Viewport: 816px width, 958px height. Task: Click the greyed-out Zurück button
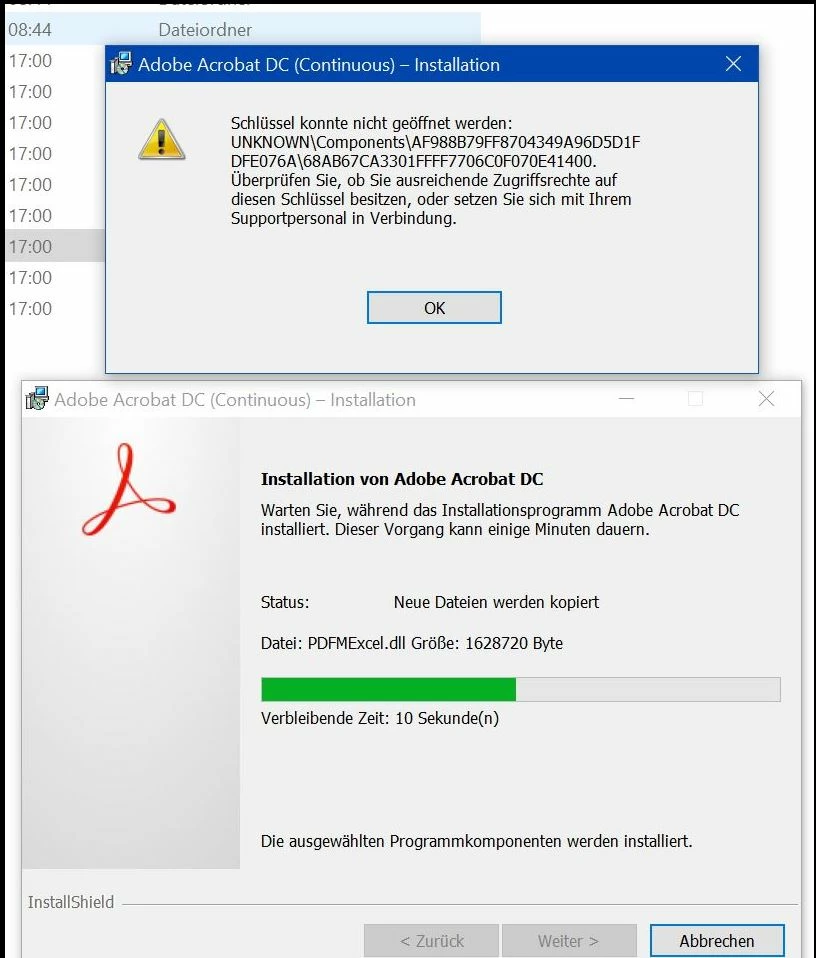(x=431, y=940)
